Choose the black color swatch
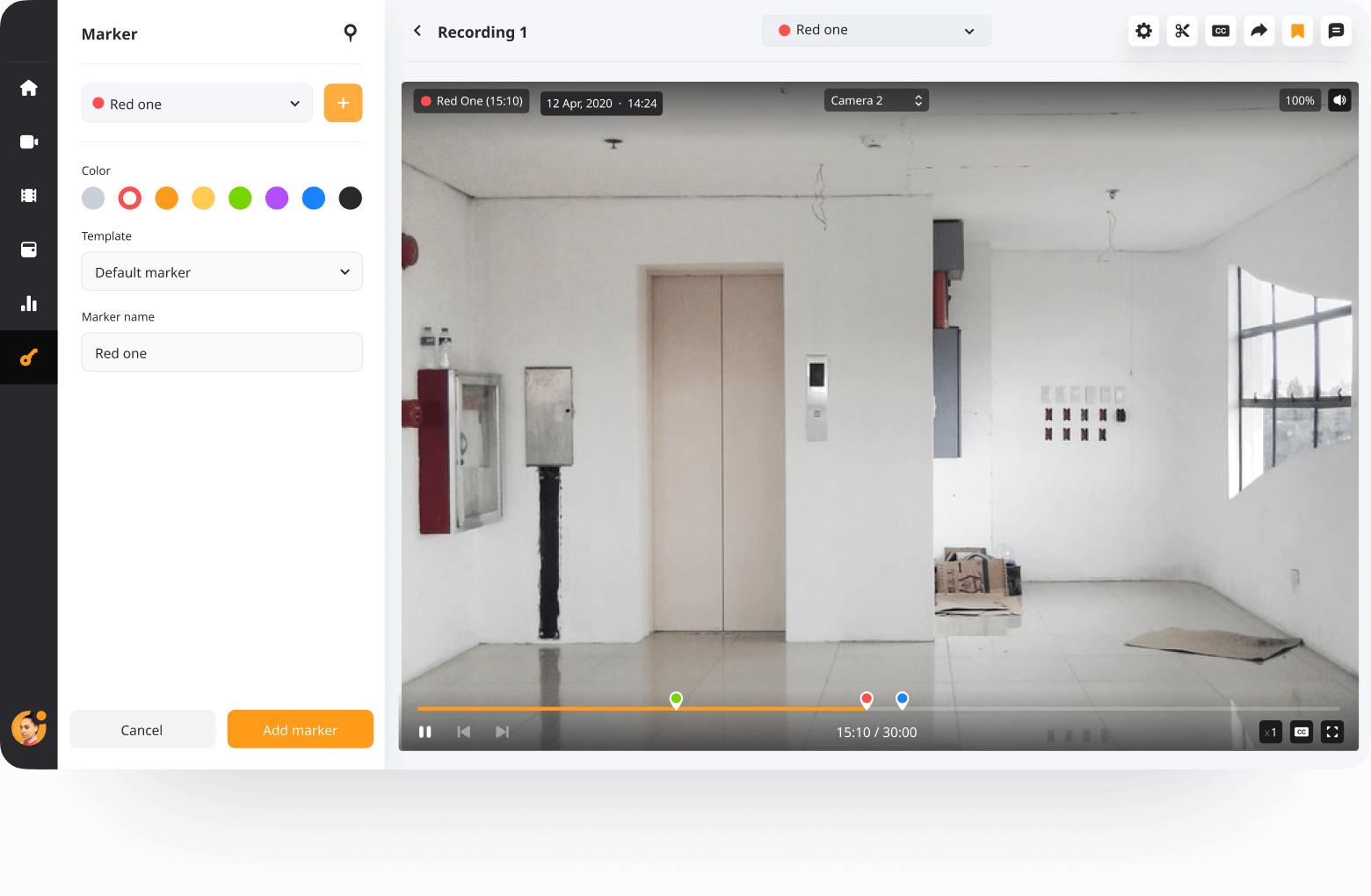The height and width of the screenshot is (896, 1371). [x=351, y=198]
